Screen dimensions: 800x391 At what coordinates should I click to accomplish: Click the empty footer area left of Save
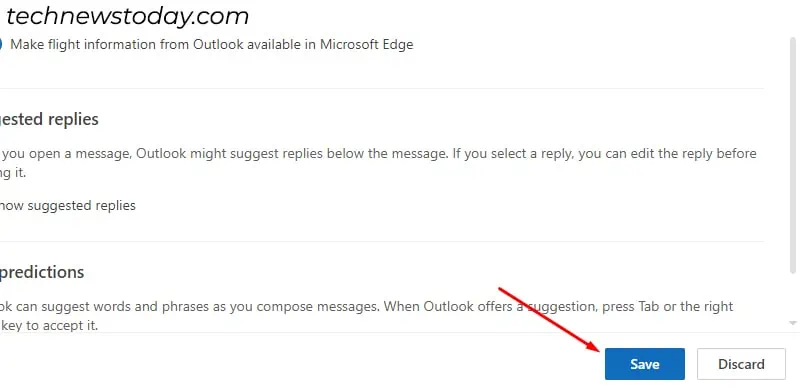(x=301, y=363)
